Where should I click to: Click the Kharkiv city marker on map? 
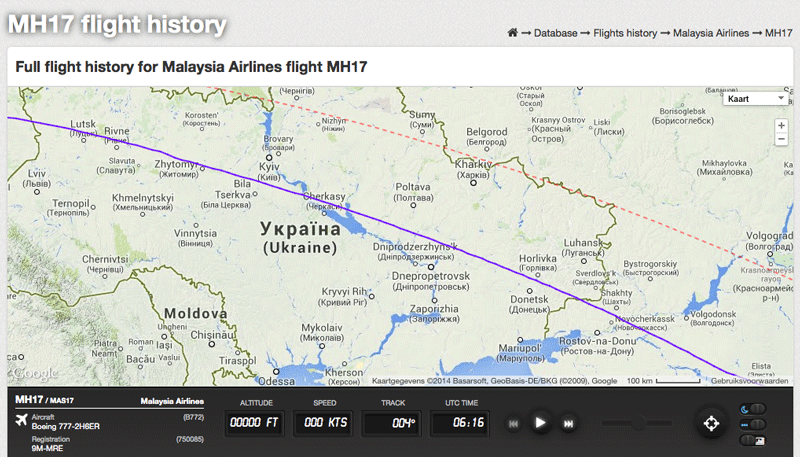[x=473, y=183]
